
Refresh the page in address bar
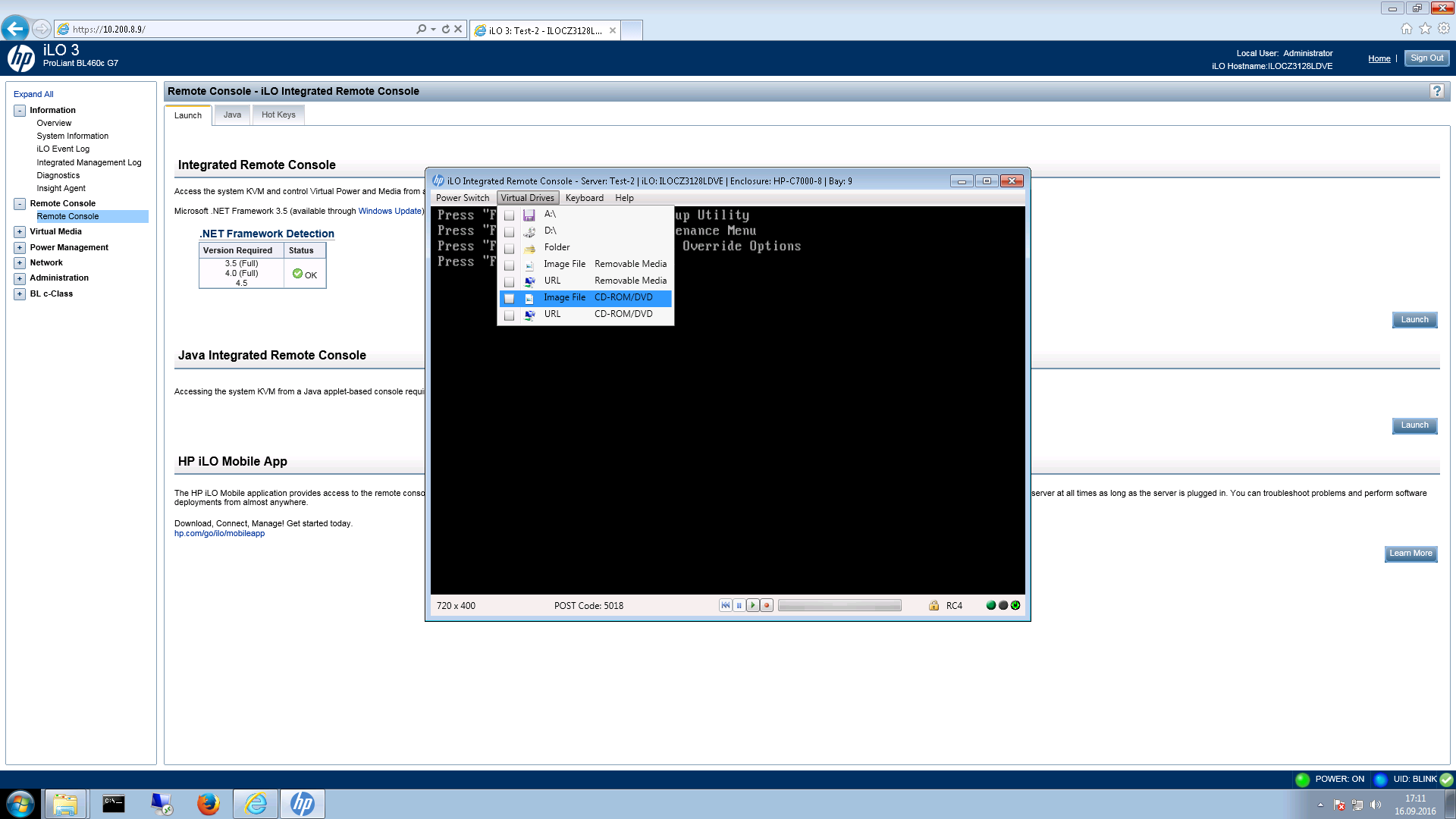tap(446, 30)
